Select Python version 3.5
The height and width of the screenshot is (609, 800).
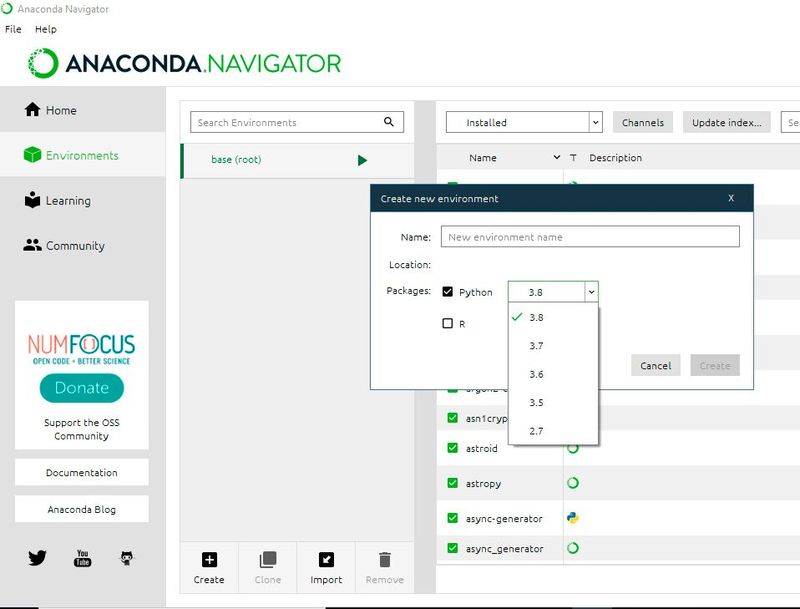pyautogui.click(x=553, y=402)
